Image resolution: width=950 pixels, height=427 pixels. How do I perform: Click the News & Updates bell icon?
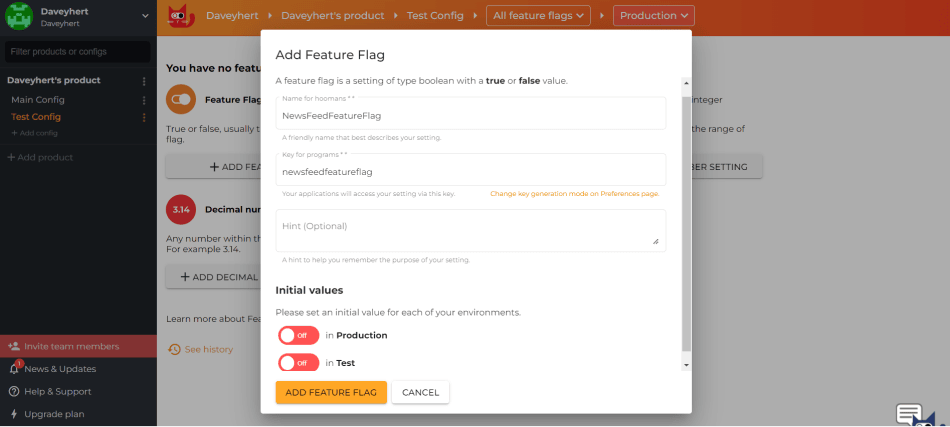pyautogui.click(x=15, y=368)
